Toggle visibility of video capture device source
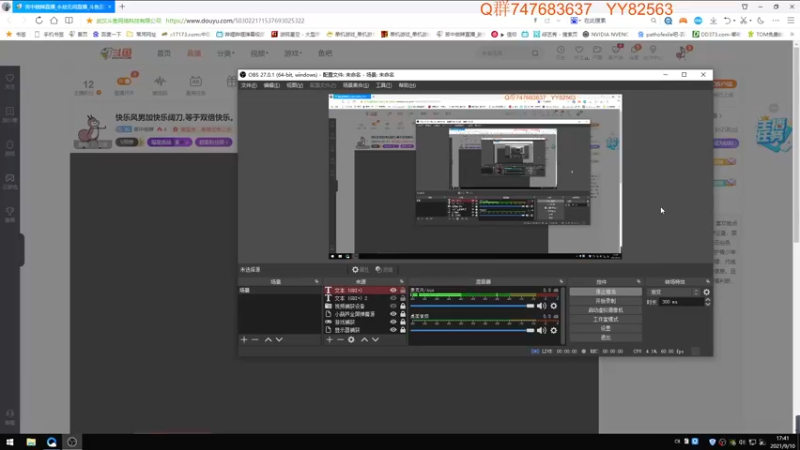Image resolution: width=800 pixels, height=450 pixels. click(393, 306)
